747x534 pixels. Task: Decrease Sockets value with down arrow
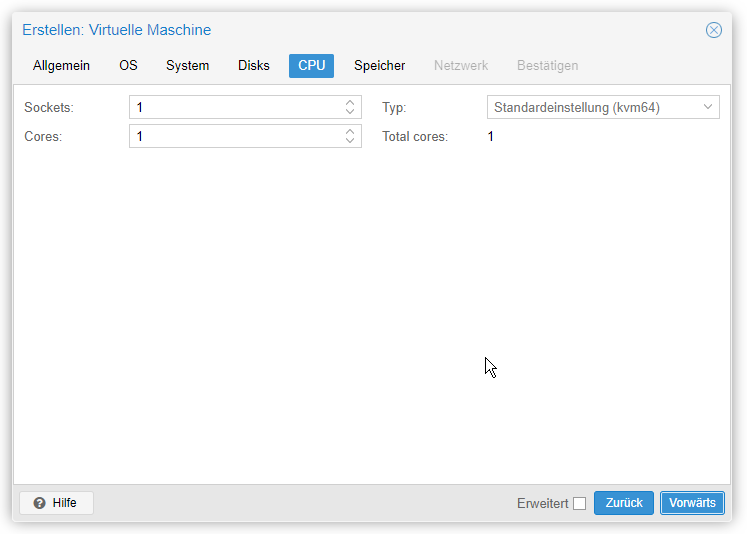pyautogui.click(x=350, y=111)
